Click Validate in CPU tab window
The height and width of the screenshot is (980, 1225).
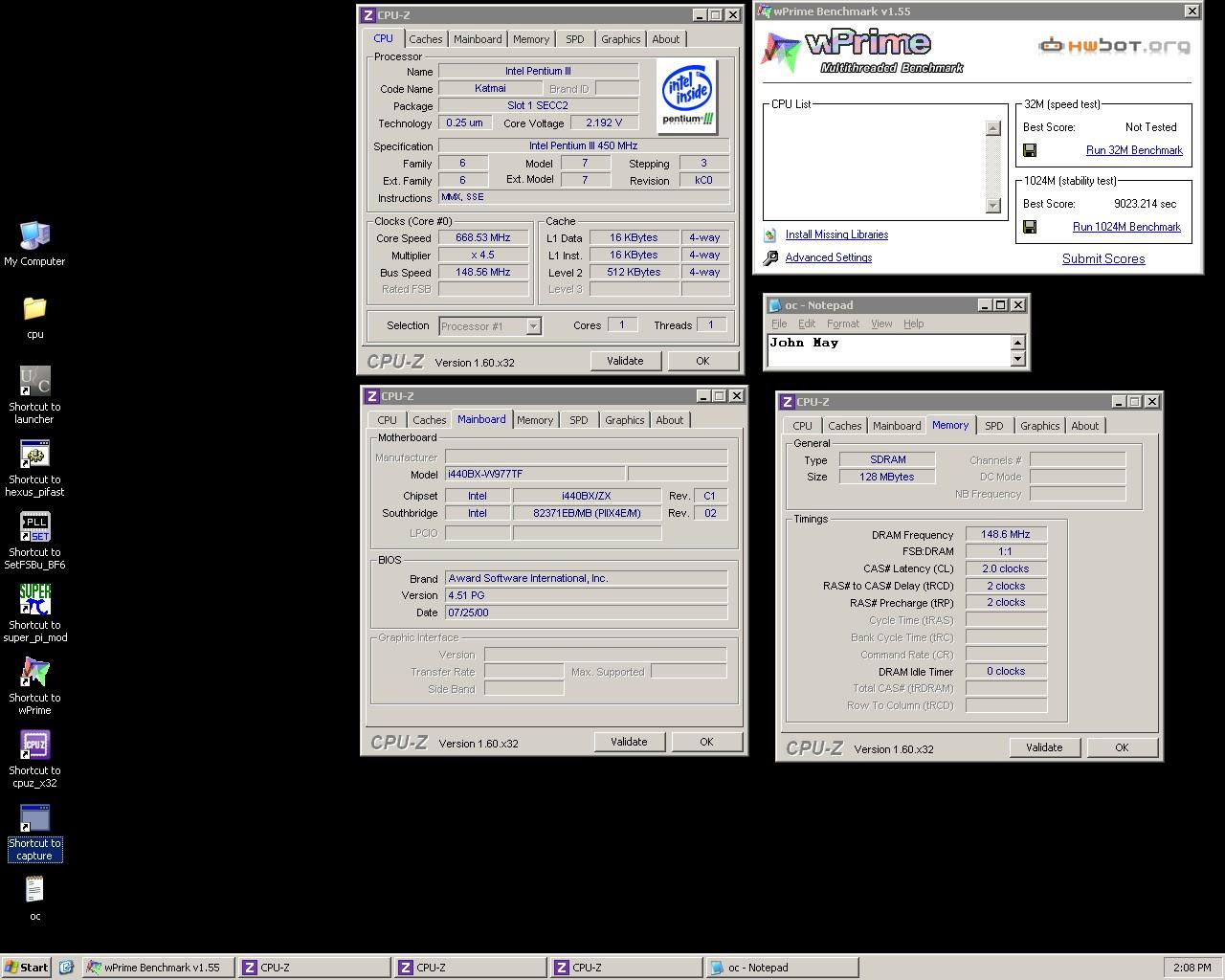pyautogui.click(x=625, y=361)
